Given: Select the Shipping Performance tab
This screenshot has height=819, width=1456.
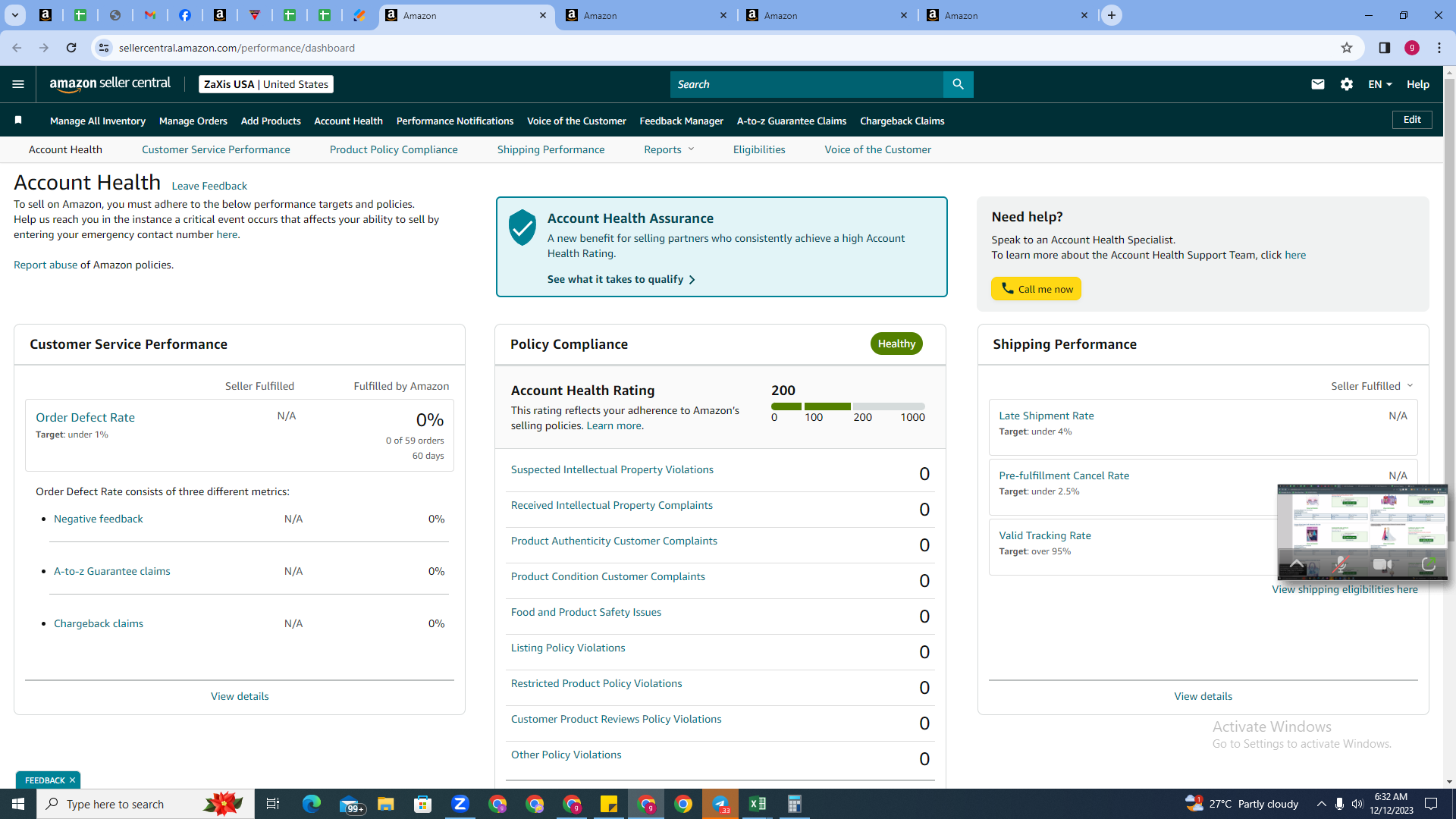Looking at the screenshot, I should coord(551,149).
